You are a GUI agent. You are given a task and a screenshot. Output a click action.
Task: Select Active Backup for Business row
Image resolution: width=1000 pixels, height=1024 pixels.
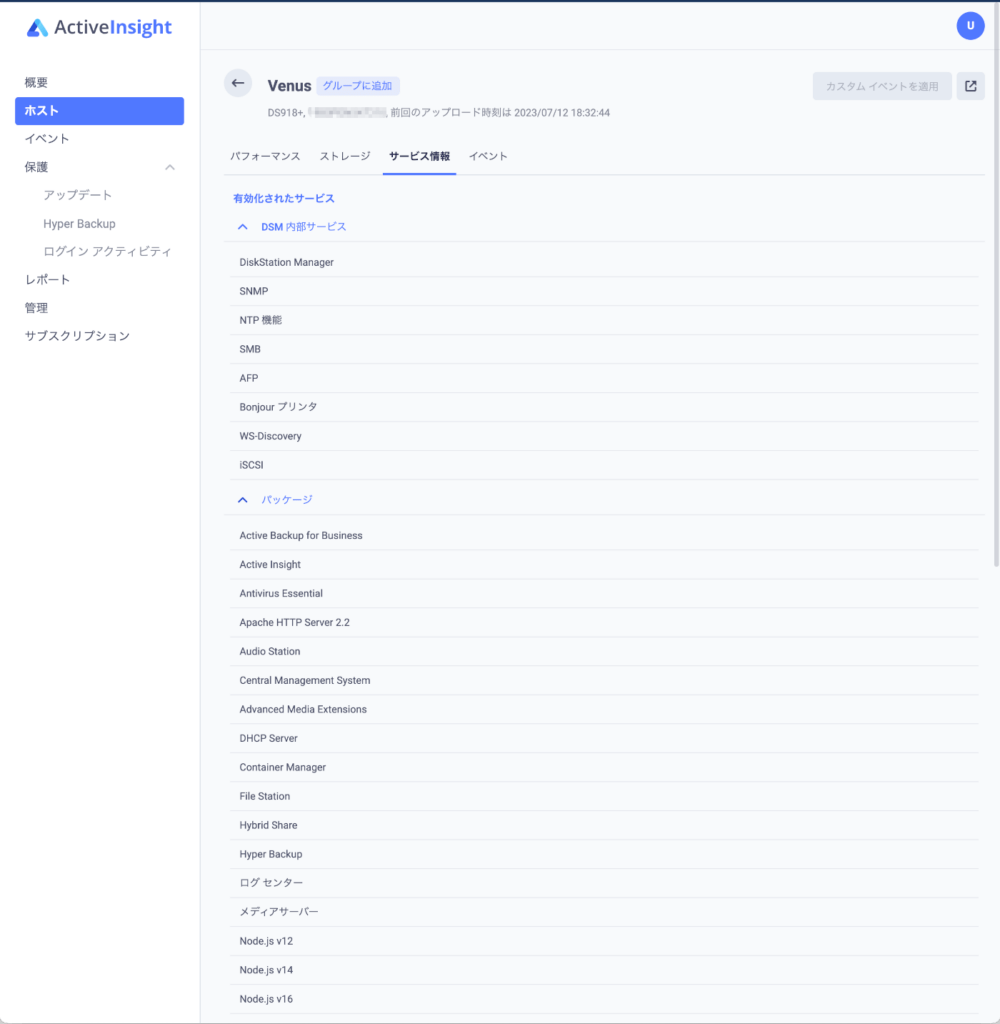click(x=604, y=536)
